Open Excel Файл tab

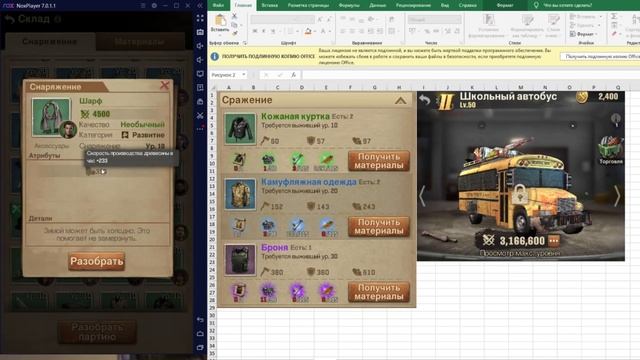218,5
